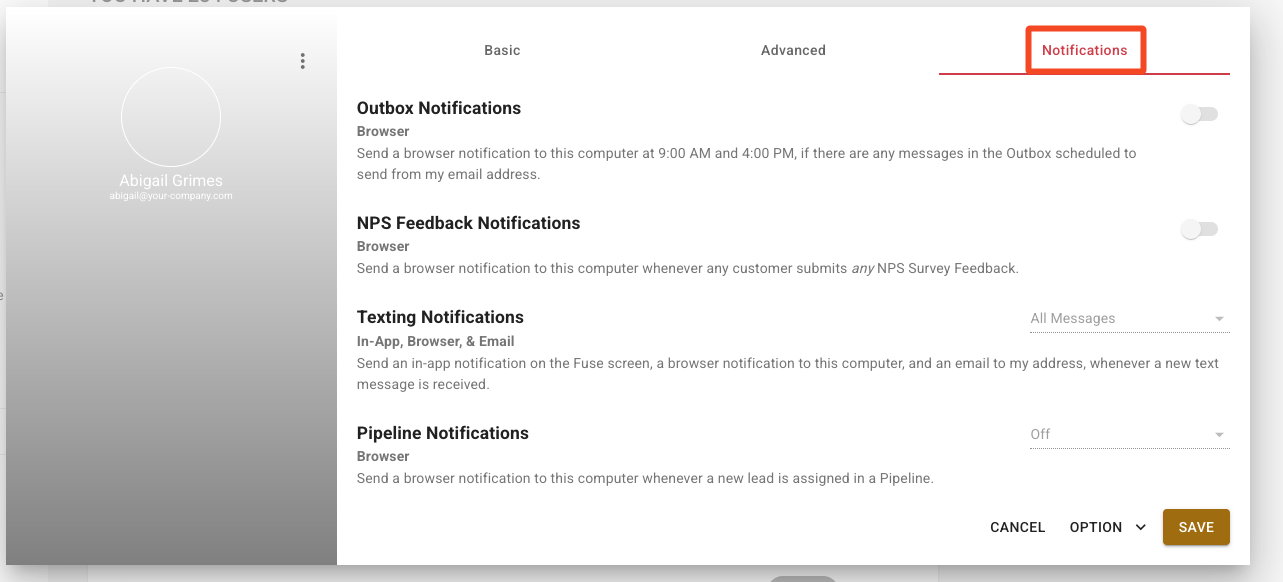Turn on NPS Feedback Notifications toggle
Screen dimensions: 1283x582
coord(1199,229)
